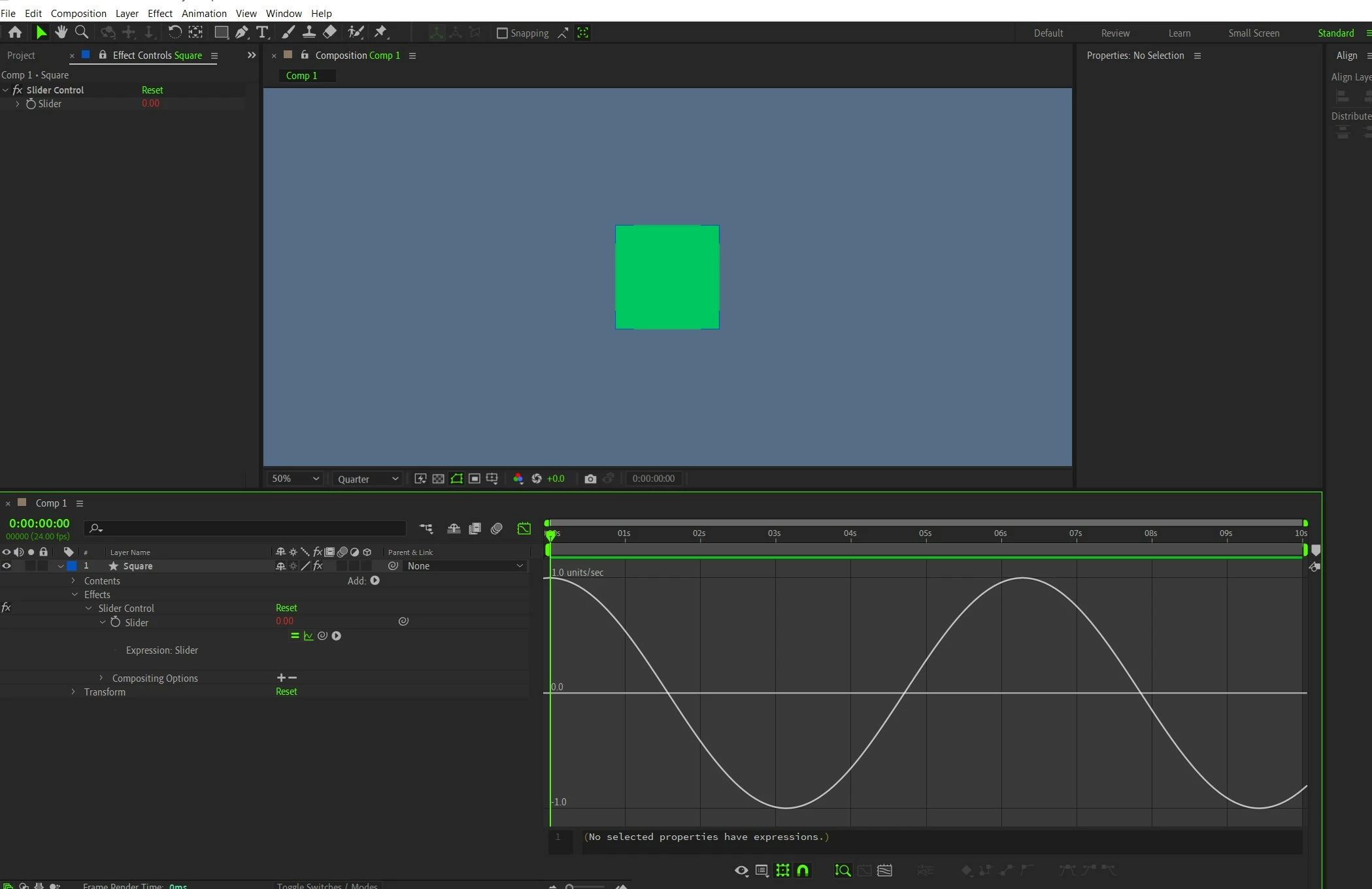Open the Quarter resolution dropdown
The image size is (1372, 889).
coord(367,478)
